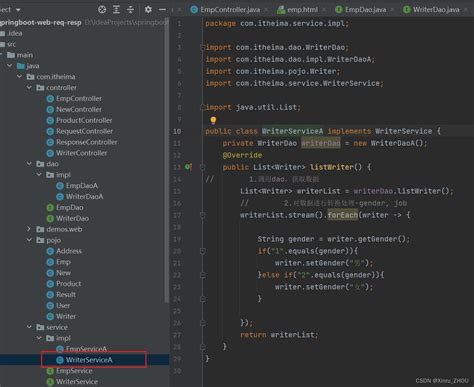Click the WriterController class icon in tree

coord(50,153)
